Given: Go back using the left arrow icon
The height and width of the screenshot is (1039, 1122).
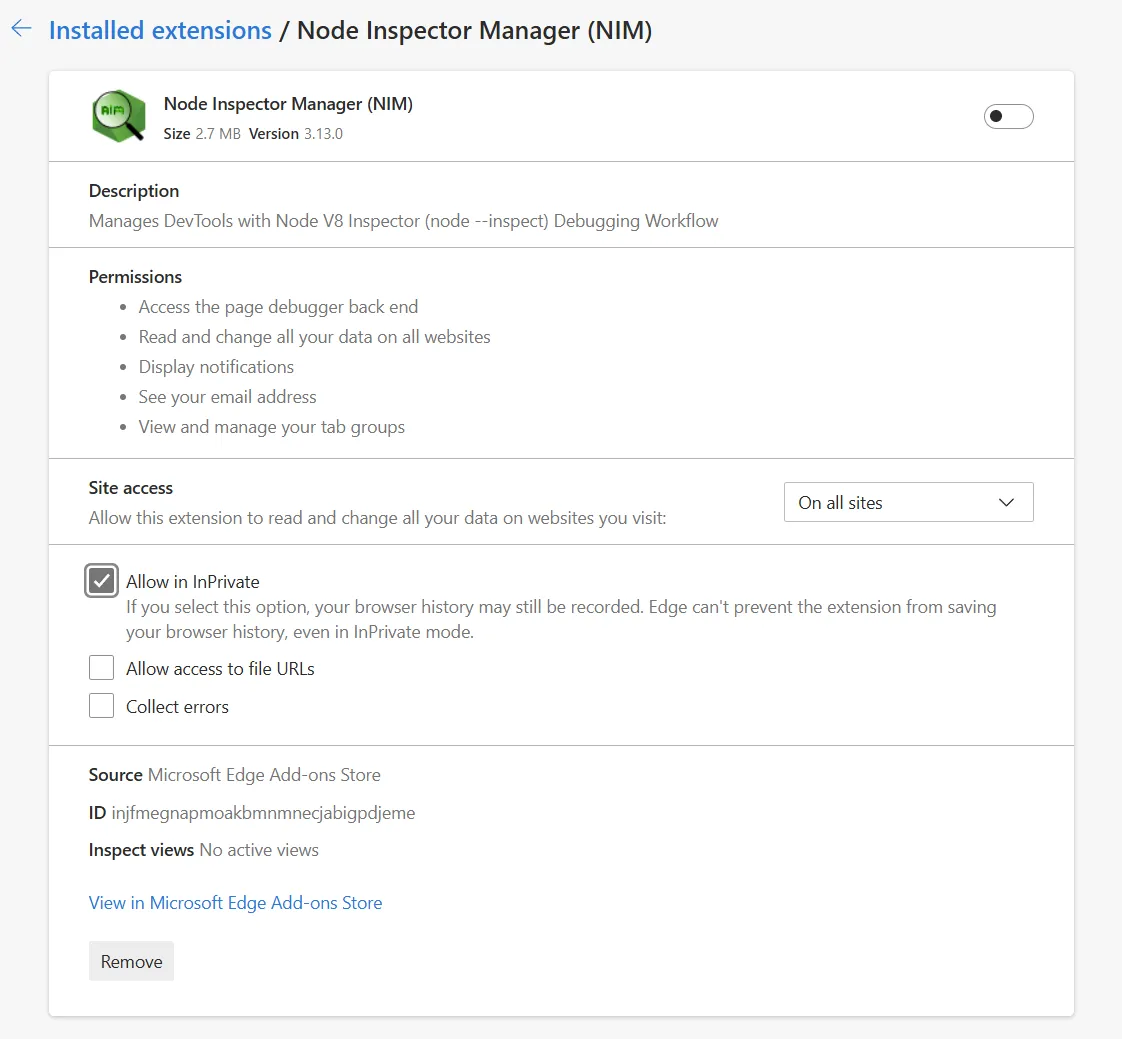Looking at the screenshot, I should pos(21,29).
